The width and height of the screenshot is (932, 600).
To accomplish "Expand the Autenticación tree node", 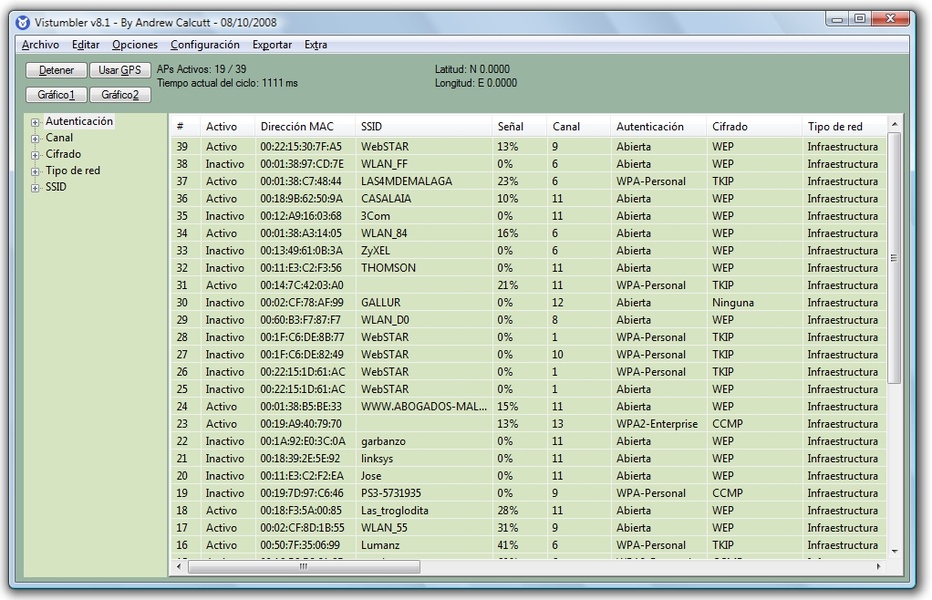I will click(35, 122).
